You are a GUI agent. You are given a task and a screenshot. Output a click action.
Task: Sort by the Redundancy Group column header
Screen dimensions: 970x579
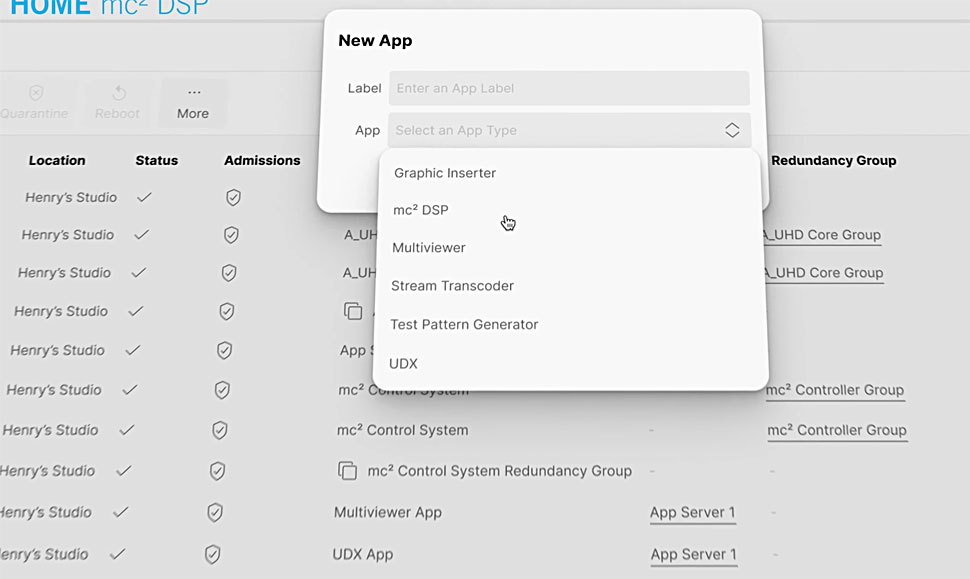(833, 160)
